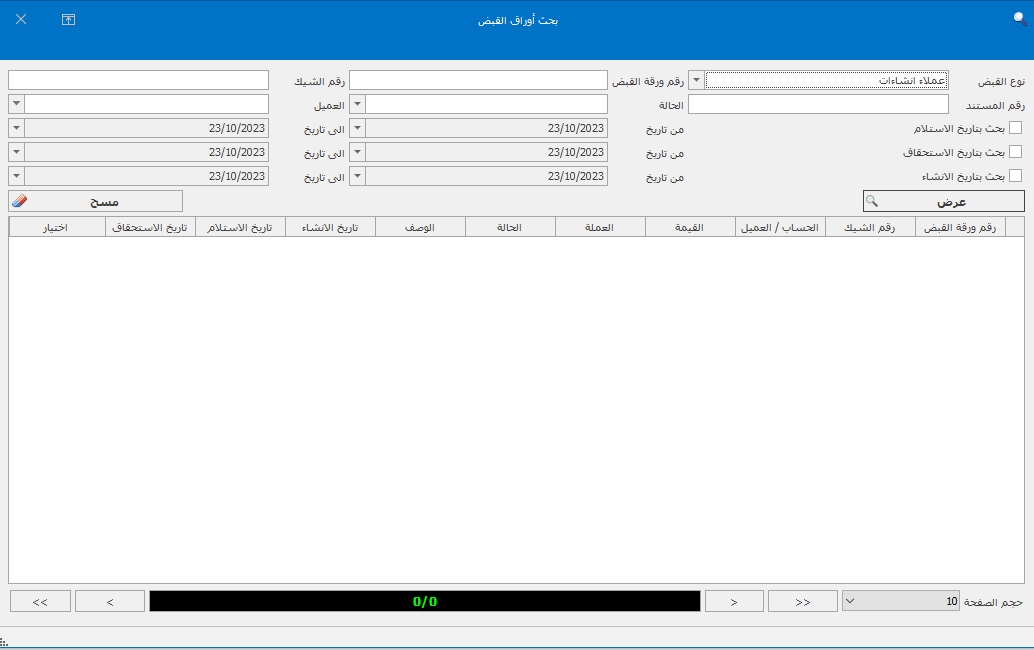Close the بحث أوراق القبض window

click(21, 19)
